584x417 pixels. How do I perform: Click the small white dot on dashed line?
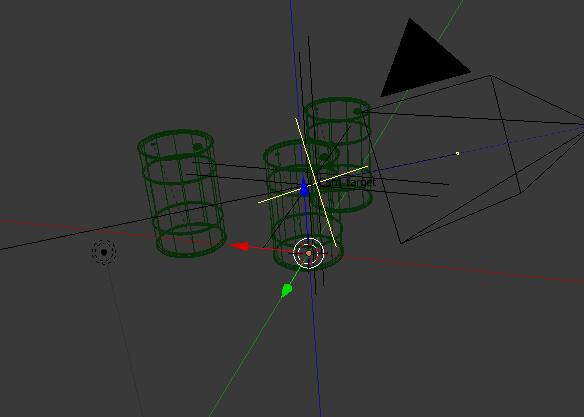[457, 153]
